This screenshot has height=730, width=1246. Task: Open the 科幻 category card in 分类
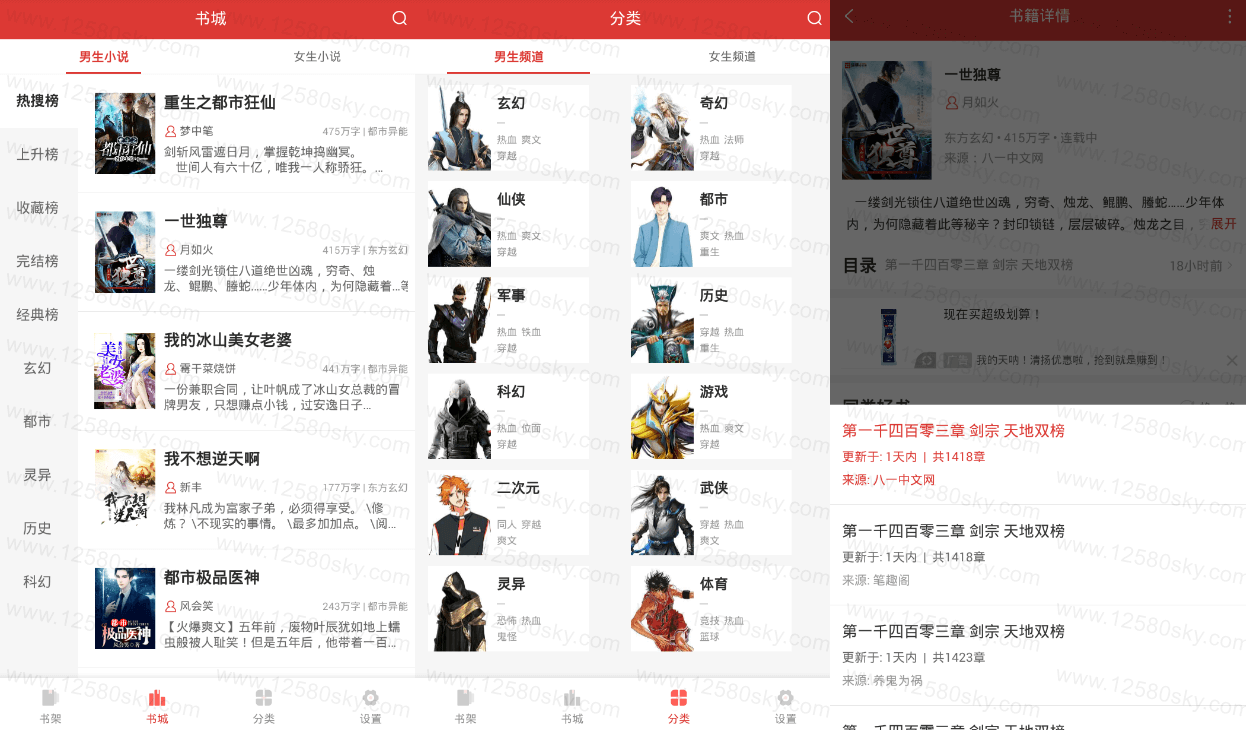pos(508,416)
